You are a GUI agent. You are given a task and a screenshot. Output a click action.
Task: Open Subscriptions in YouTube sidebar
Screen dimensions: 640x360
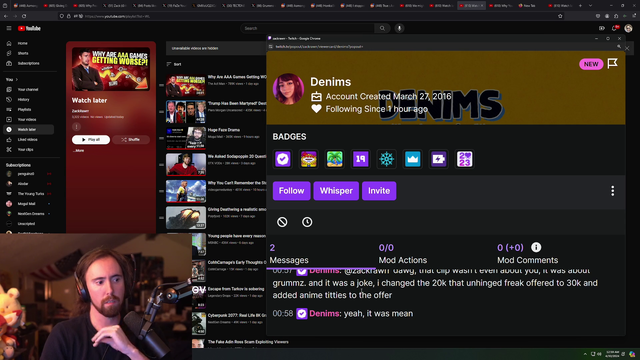coord(29,63)
